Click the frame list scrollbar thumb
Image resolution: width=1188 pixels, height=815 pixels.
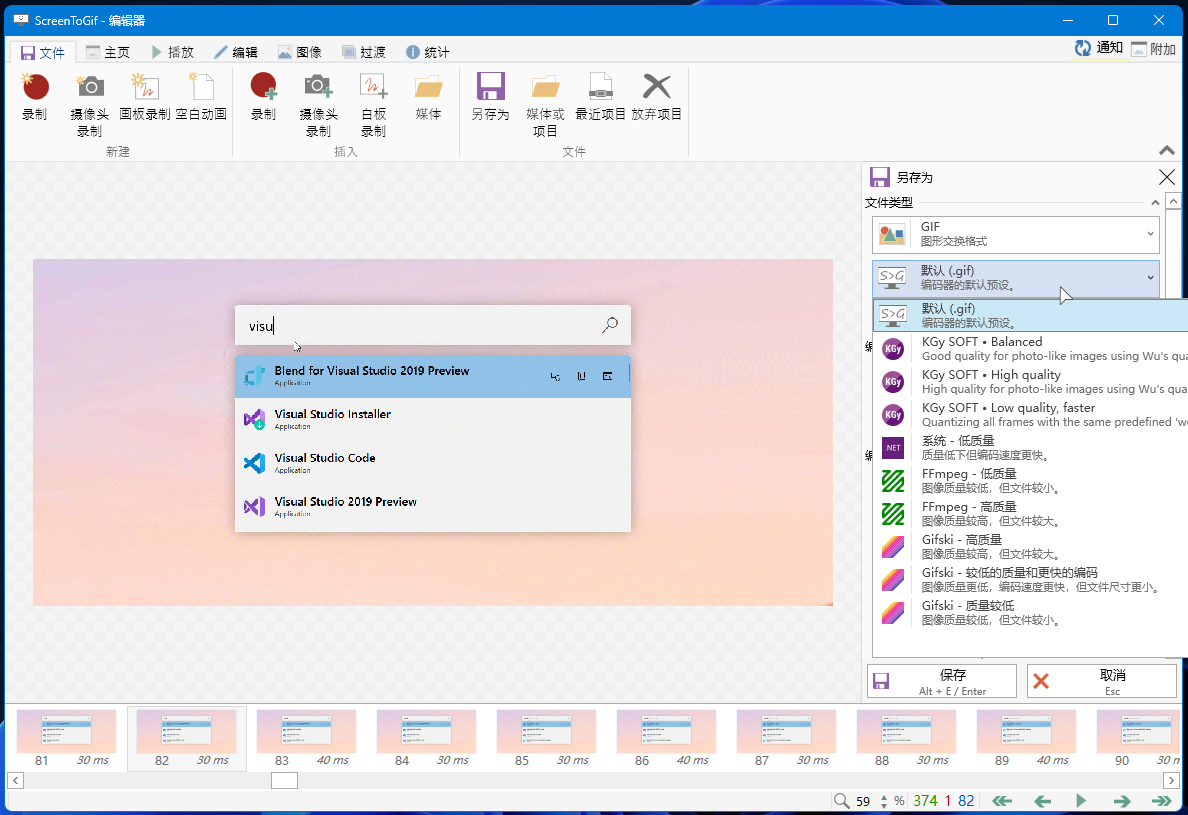point(284,780)
